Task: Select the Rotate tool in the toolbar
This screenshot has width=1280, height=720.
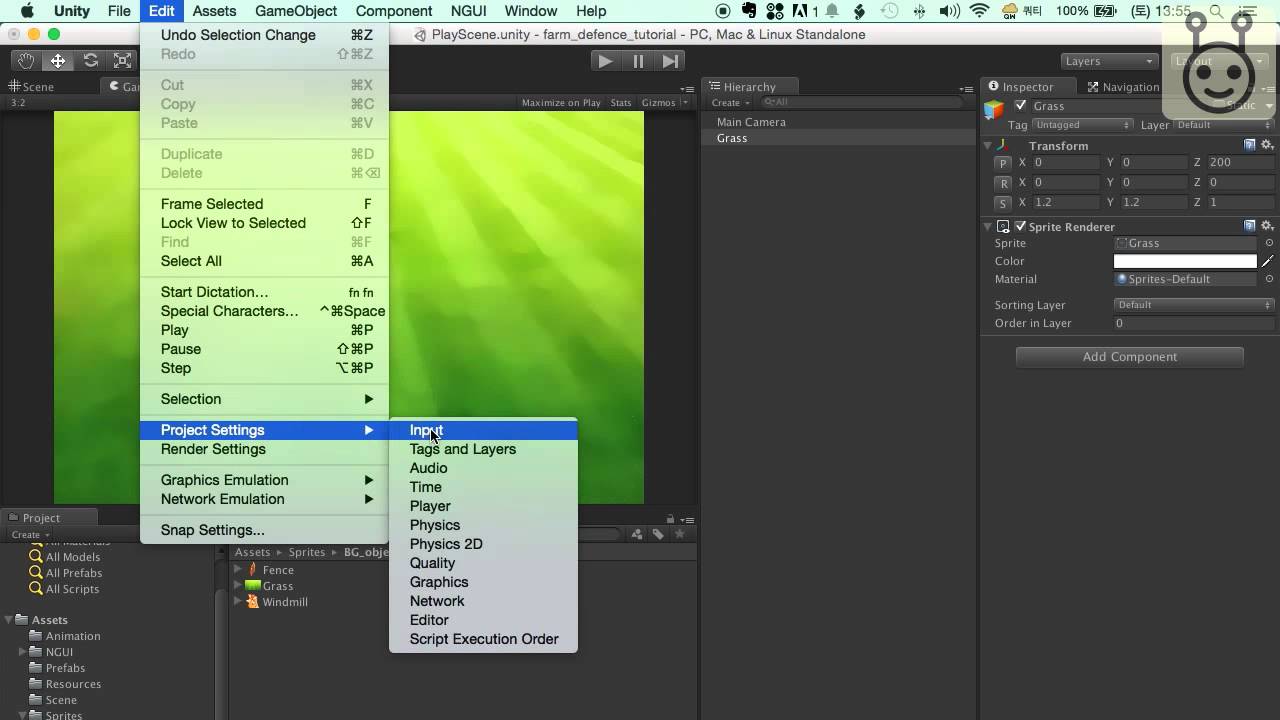Action: [x=90, y=61]
